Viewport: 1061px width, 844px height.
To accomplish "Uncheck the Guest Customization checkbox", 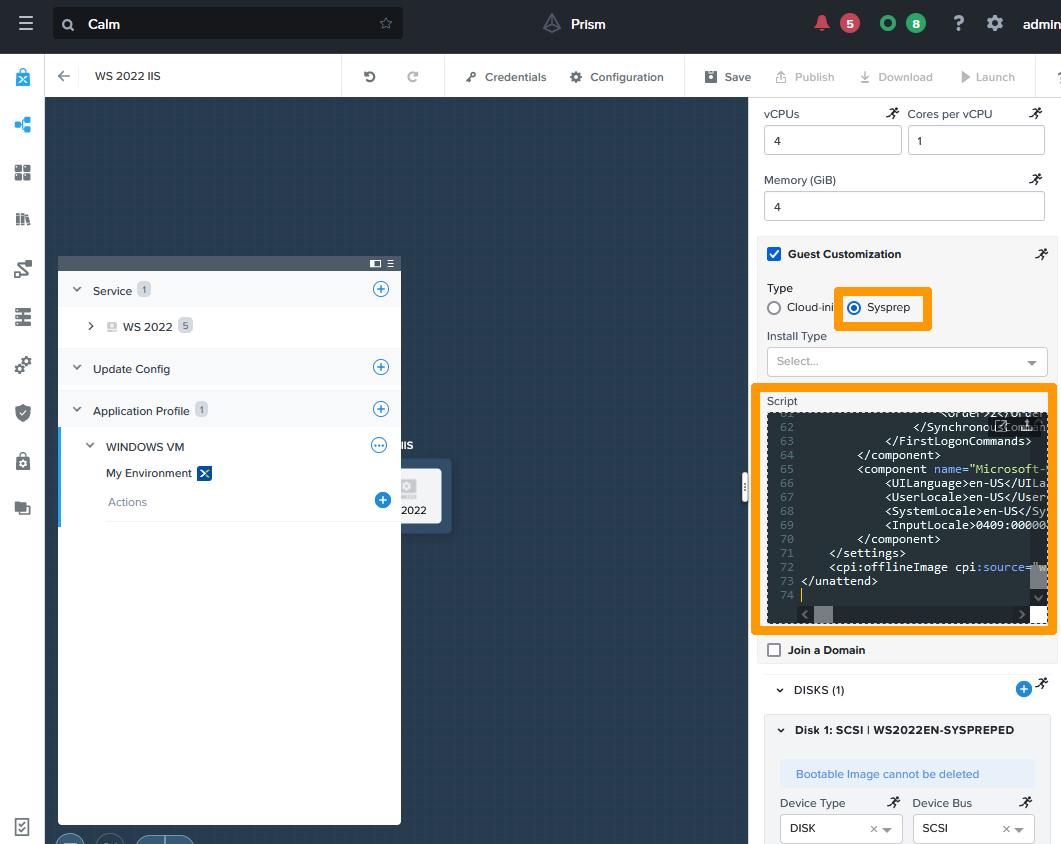I will (x=774, y=254).
